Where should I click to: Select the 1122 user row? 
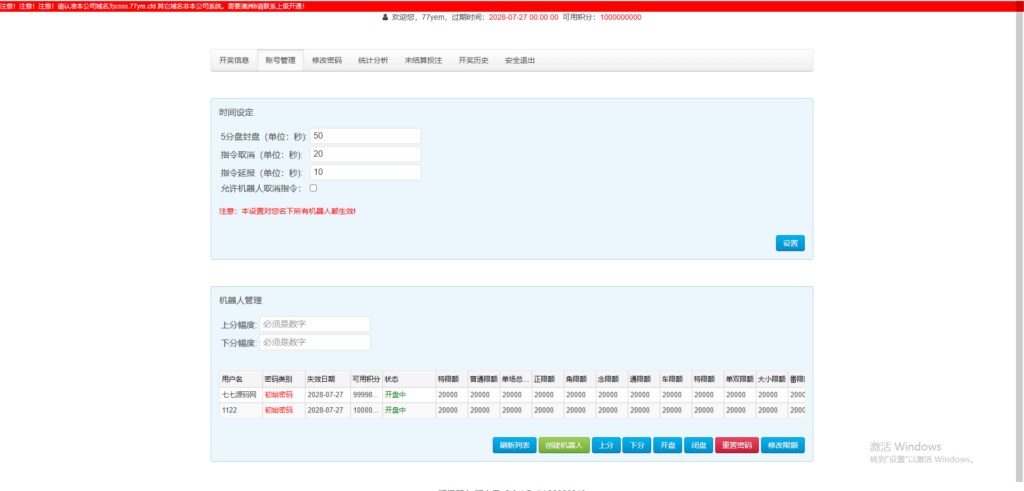pyautogui.click(x=512, y=410)
